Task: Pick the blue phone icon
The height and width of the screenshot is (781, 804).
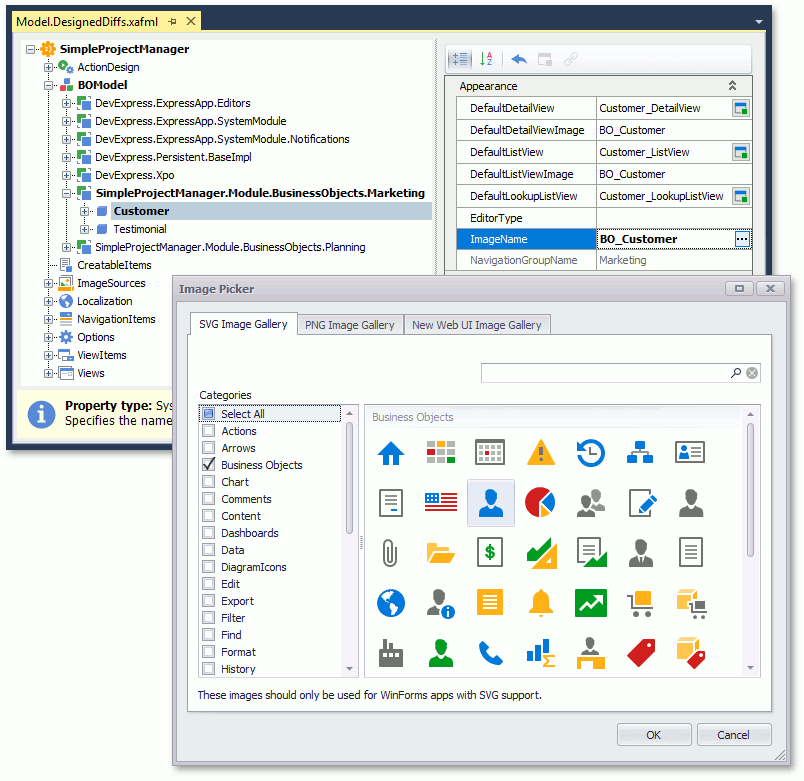Action: [x=490, y=654]
